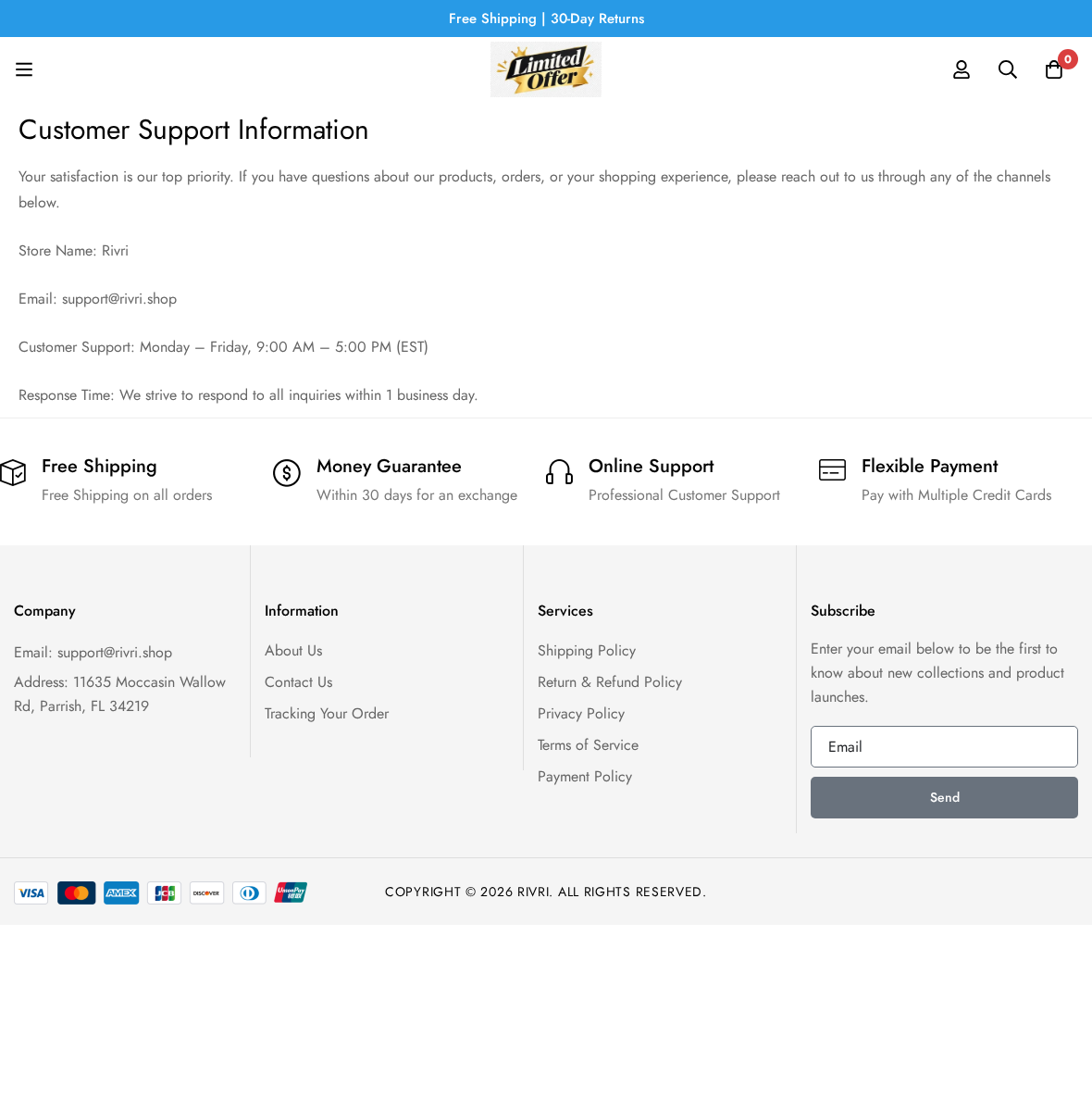Click the Customer Support Information heading
Image resolution: width=1092 pixels, height=1111 pixels.
pyautogui.click(x=193, y=130)
